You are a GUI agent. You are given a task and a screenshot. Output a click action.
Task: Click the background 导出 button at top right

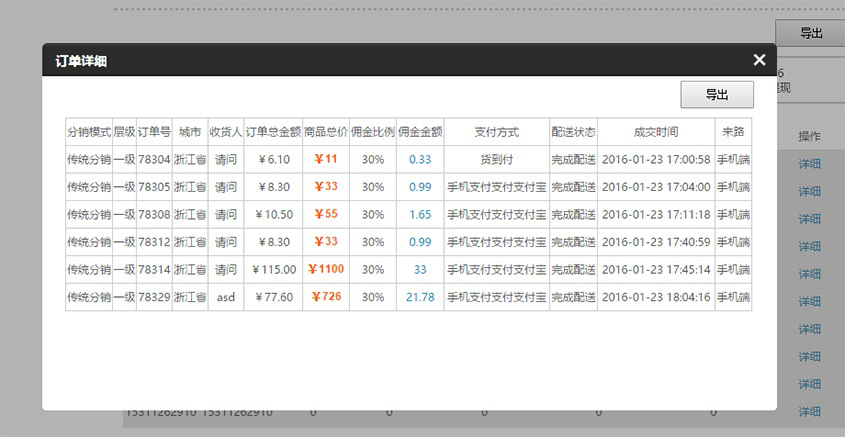[x=810, y=33]
